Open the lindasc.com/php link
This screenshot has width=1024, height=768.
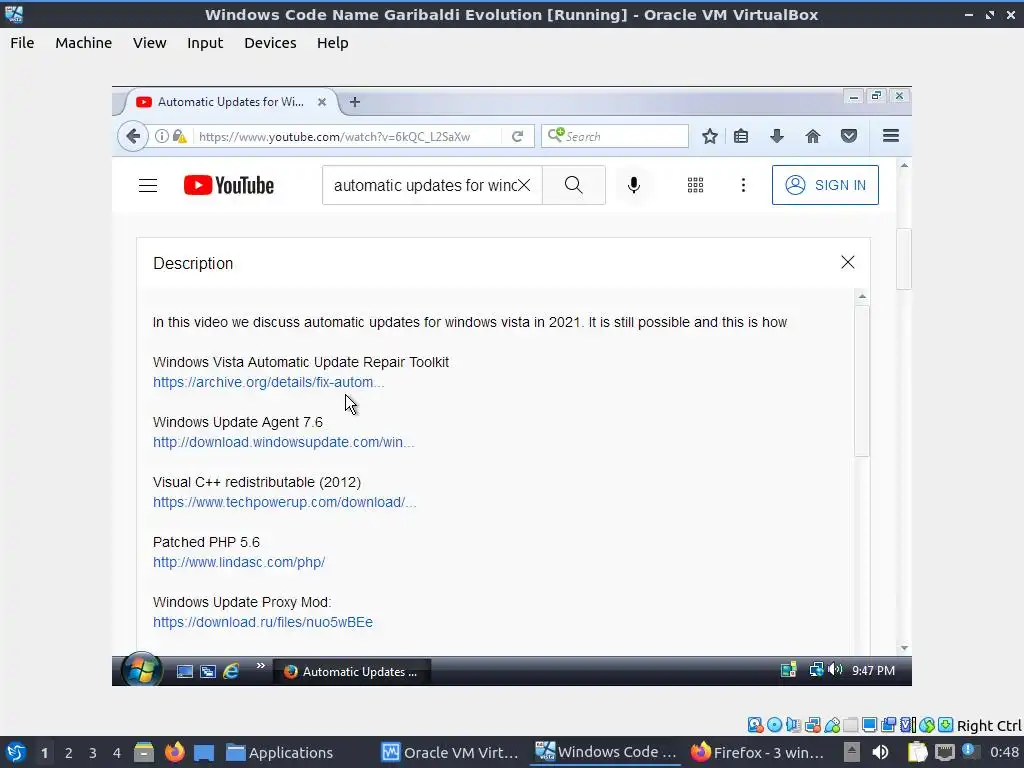(239, 562)
